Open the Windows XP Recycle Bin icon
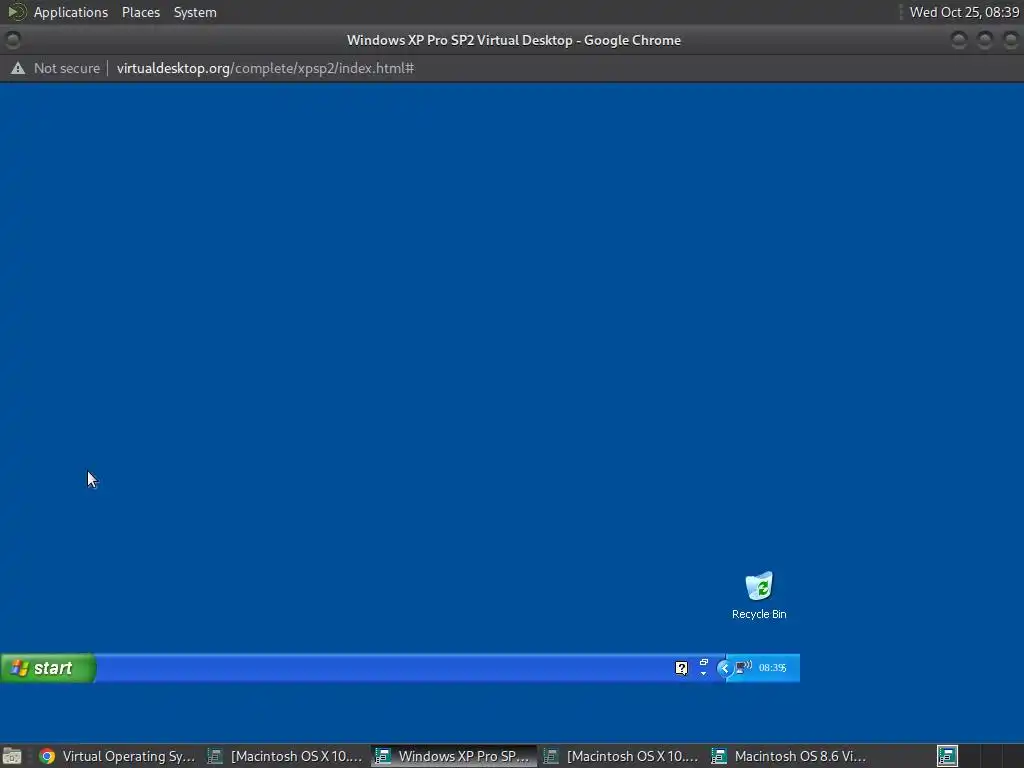Screen dimensions: 1024x768 click(759, 586)
